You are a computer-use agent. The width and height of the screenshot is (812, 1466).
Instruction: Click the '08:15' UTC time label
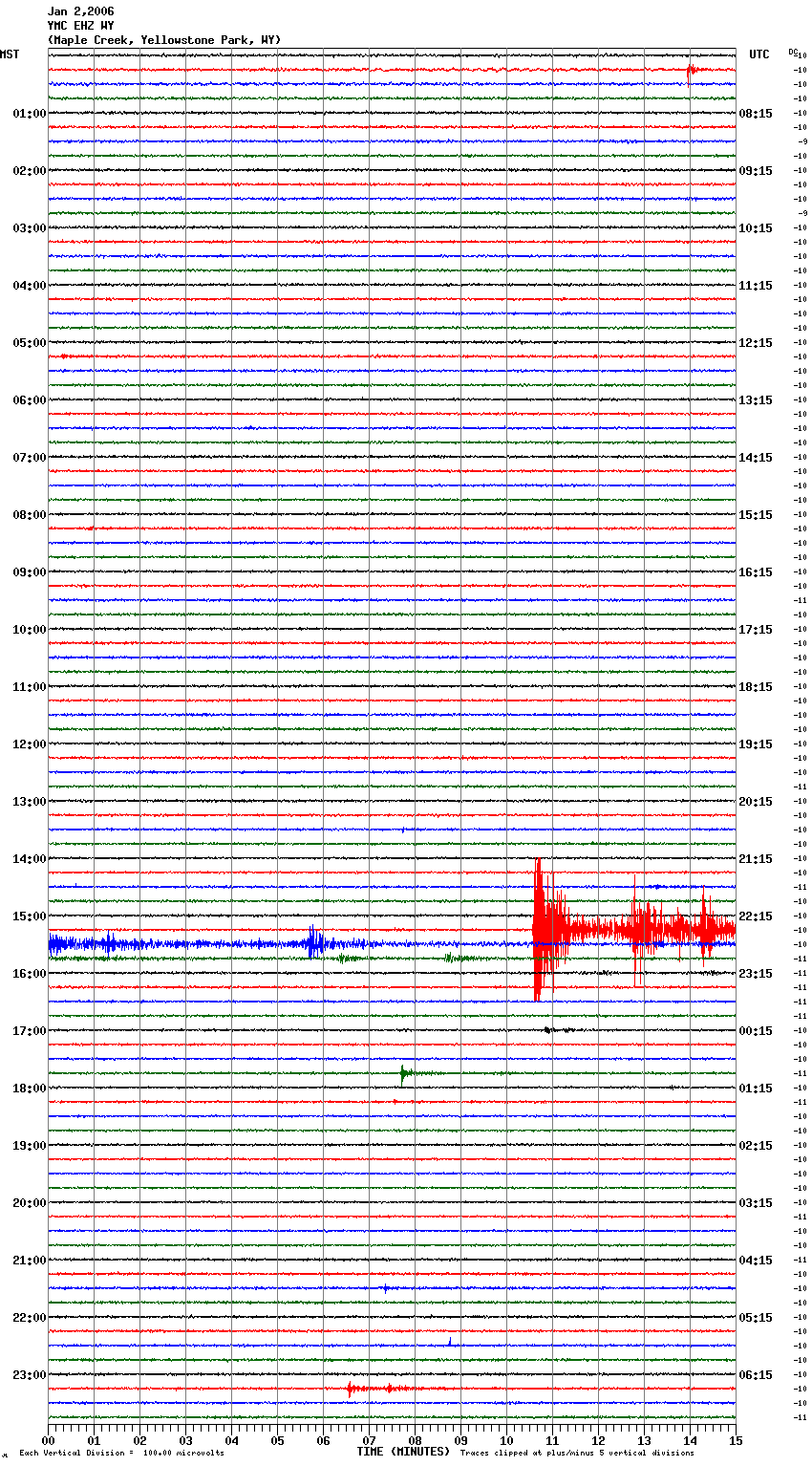[756, 114]
